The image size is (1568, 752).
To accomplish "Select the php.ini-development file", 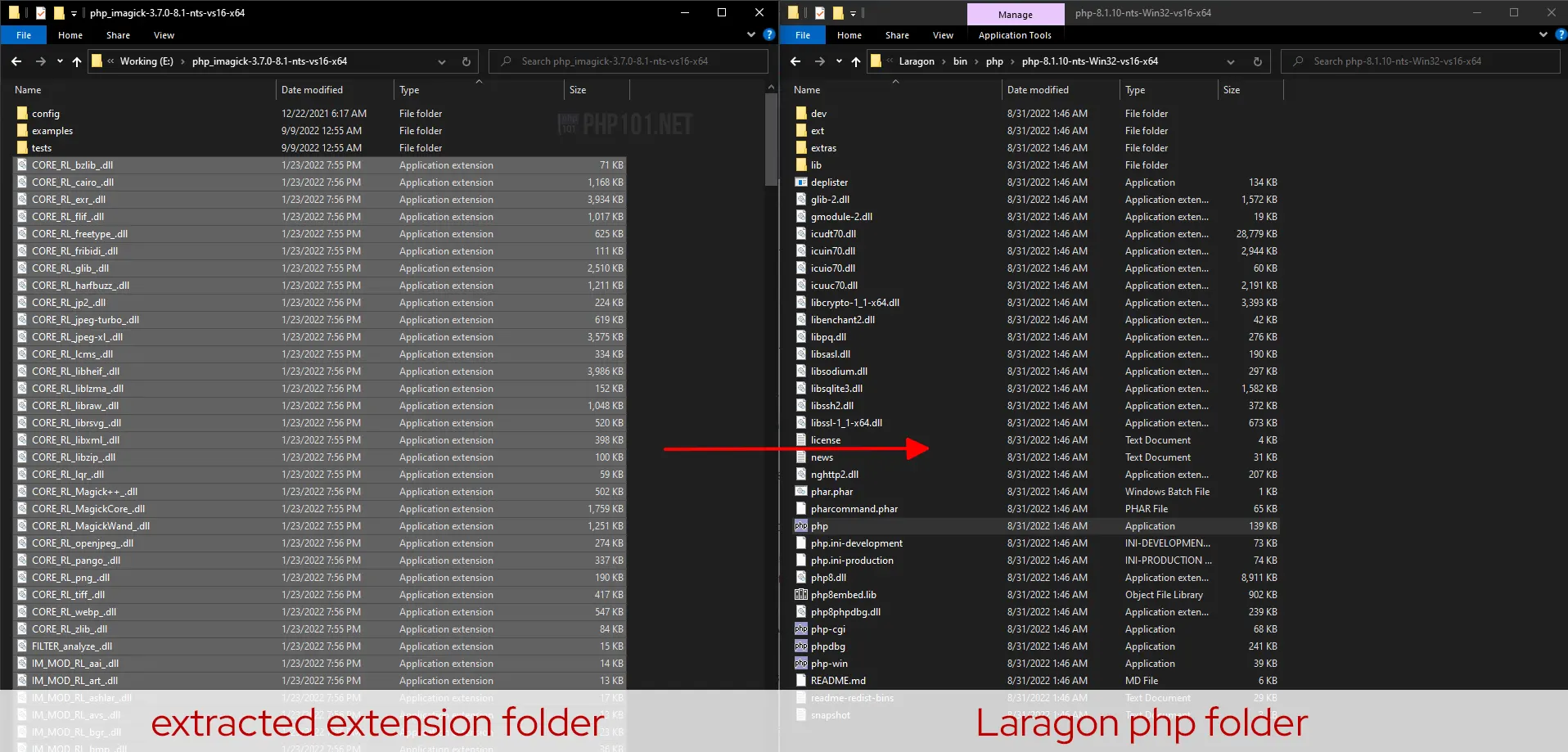I will point(857,543).
